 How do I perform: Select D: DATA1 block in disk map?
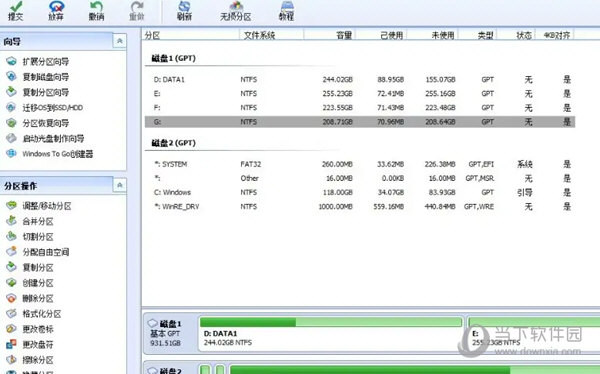[x=331, y=333]
